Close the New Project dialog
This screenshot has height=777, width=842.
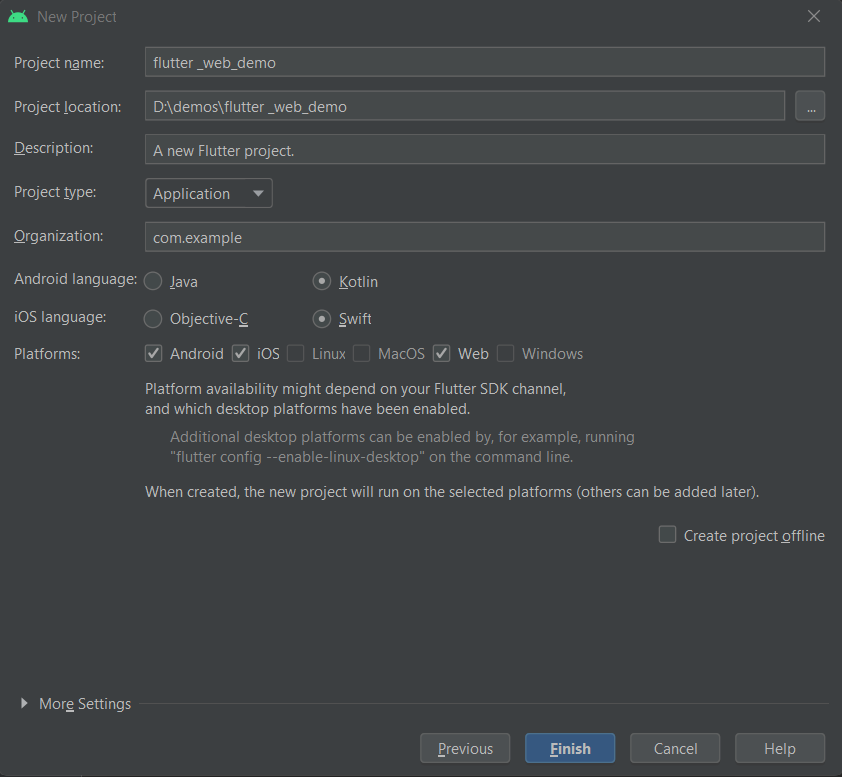(x=814, y=17)
